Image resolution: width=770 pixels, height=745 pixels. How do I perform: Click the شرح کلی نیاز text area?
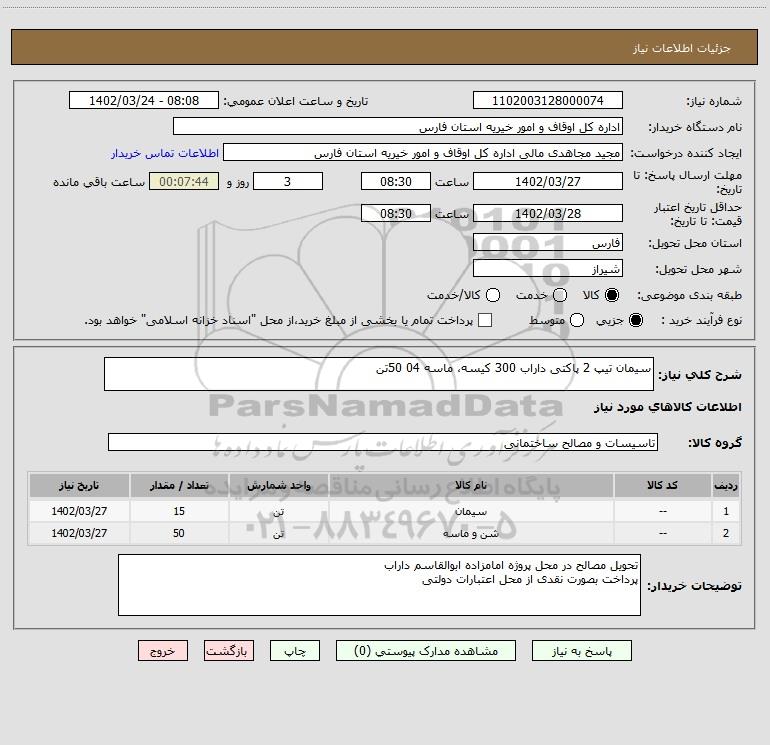379,374
